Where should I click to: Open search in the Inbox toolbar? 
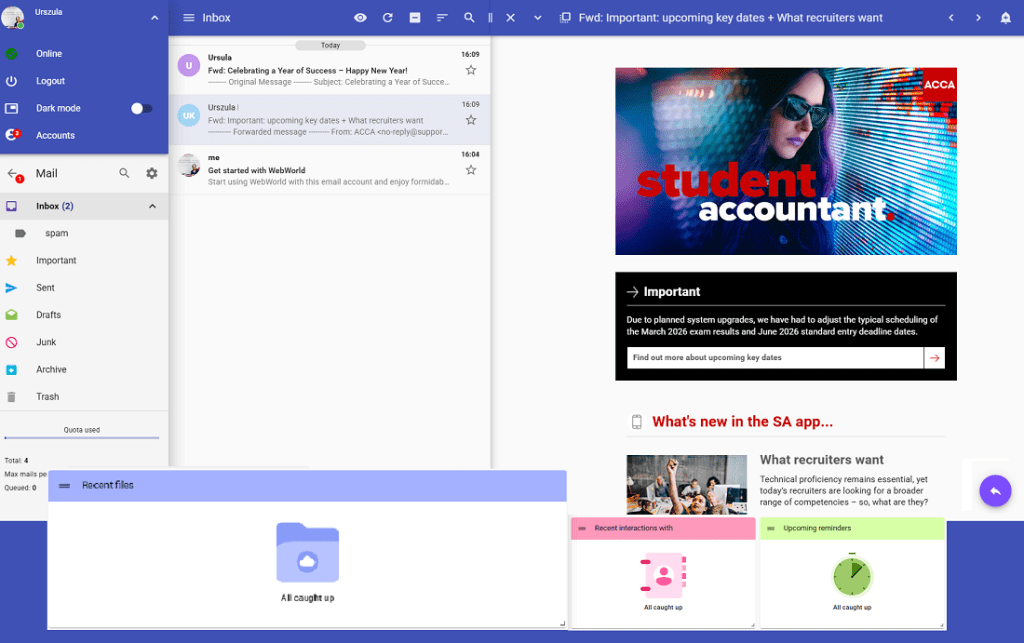pos(469,18)
